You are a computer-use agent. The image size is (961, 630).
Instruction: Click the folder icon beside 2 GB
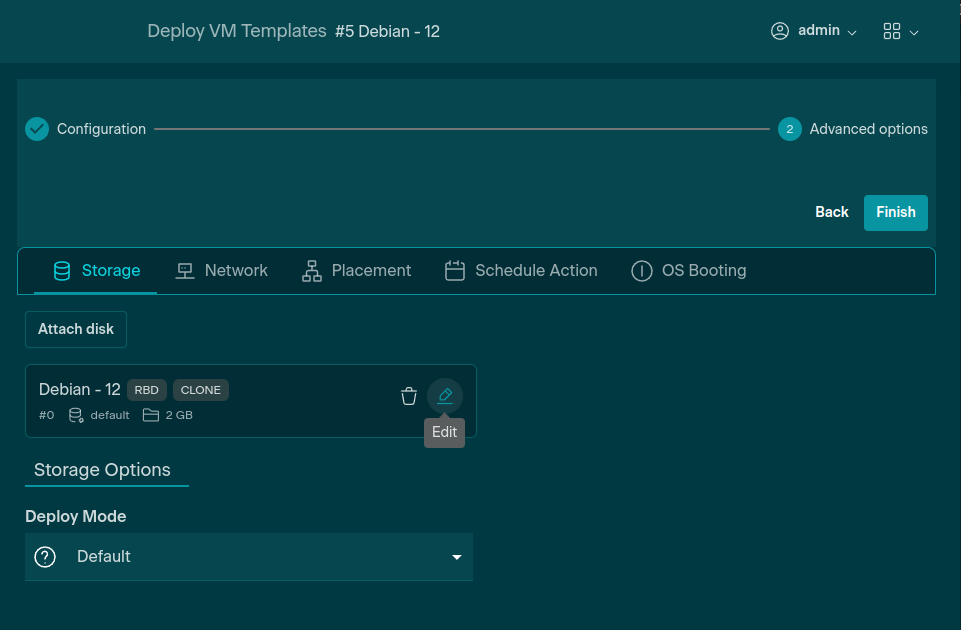coord(151,416)
